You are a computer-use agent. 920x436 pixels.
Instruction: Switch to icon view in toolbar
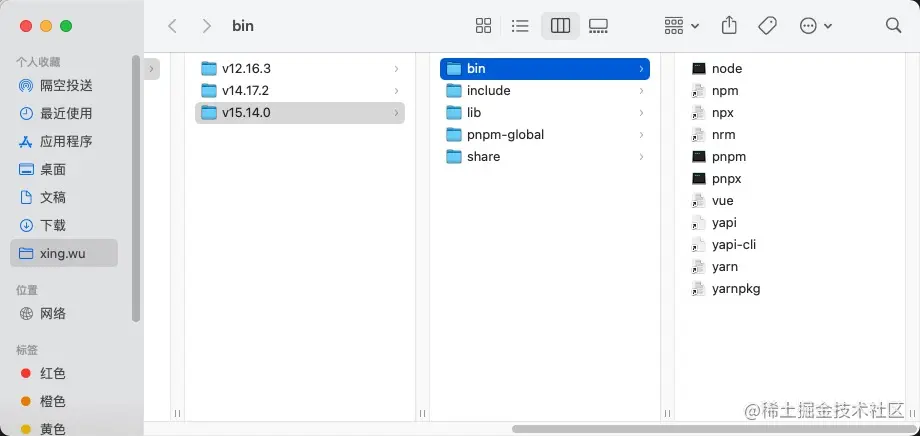[484, 26]
